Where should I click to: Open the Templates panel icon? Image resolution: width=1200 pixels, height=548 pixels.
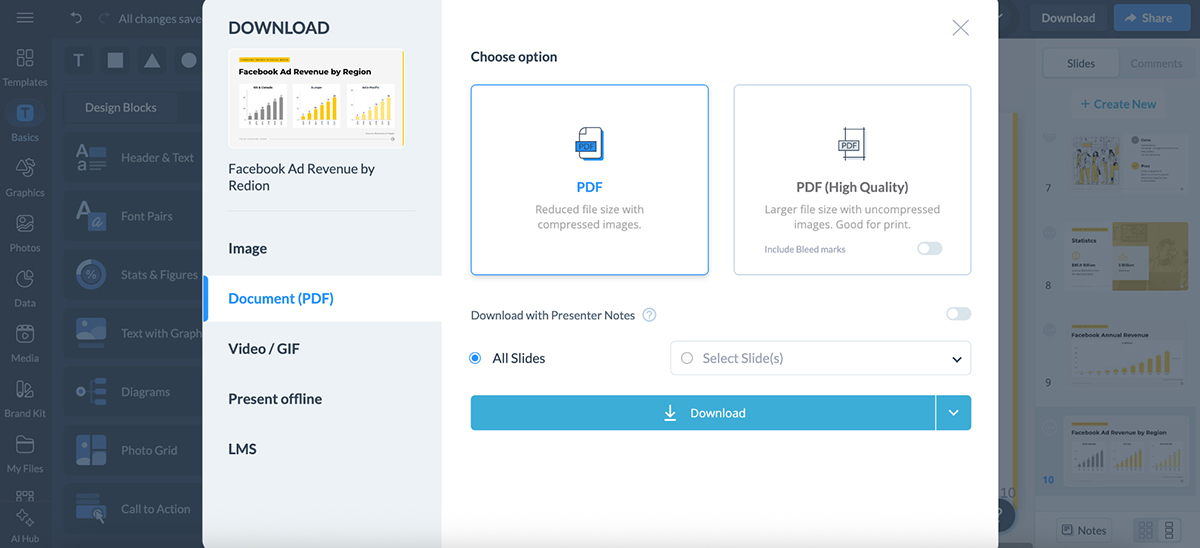[x=25, y=59]
